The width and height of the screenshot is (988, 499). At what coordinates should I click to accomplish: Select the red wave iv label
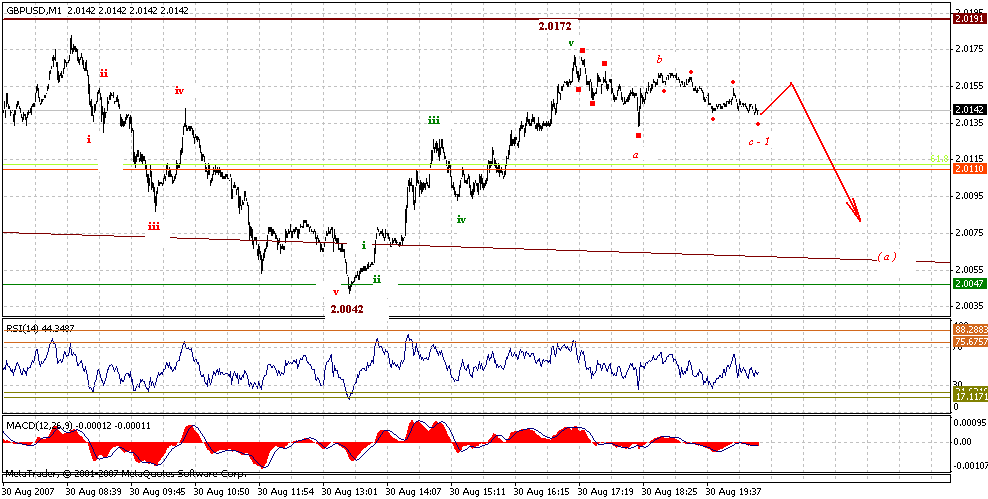pos(179,91)
